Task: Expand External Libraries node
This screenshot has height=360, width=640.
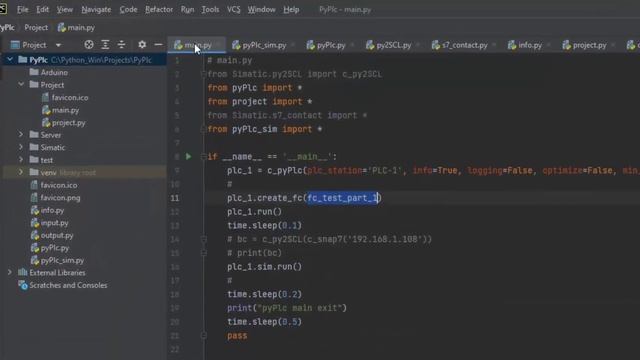Action: 10,272
